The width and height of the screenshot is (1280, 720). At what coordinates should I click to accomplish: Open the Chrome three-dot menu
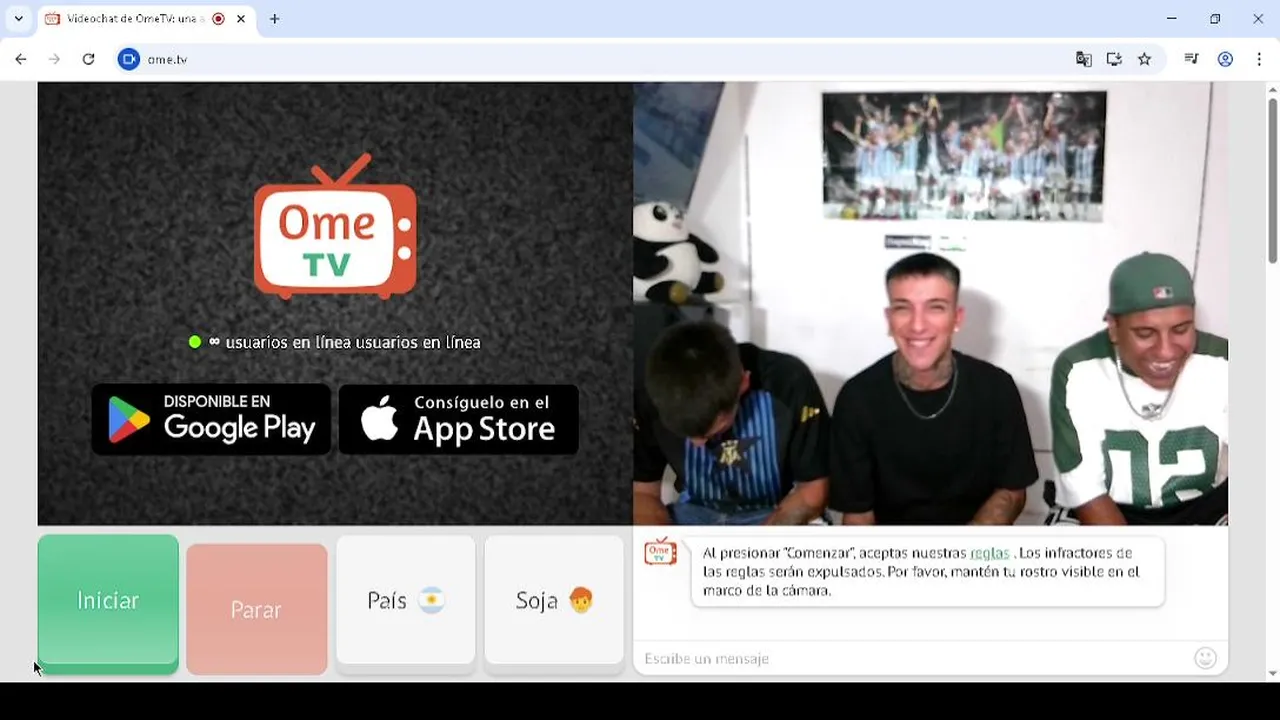tap(1259, 59)
